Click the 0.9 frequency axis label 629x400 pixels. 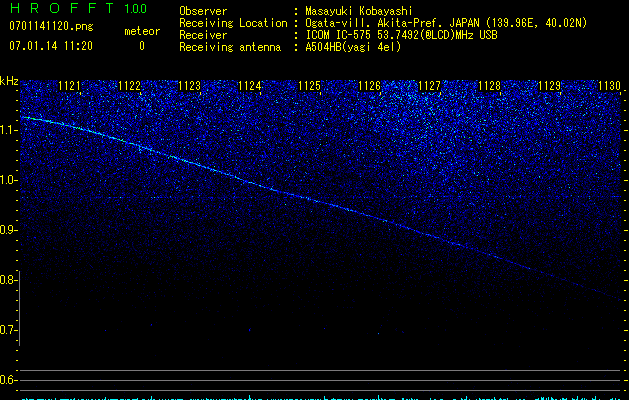8,230
